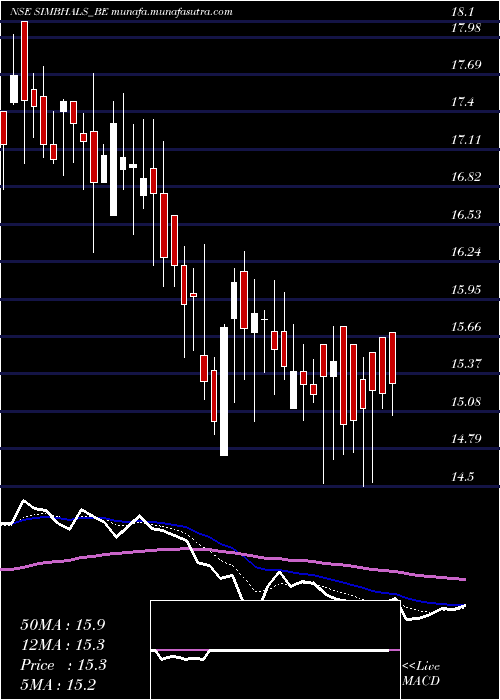Click the 5MA : 15.2 readout
This screenshot has height=700, width=500.
(x=59, y=685)
